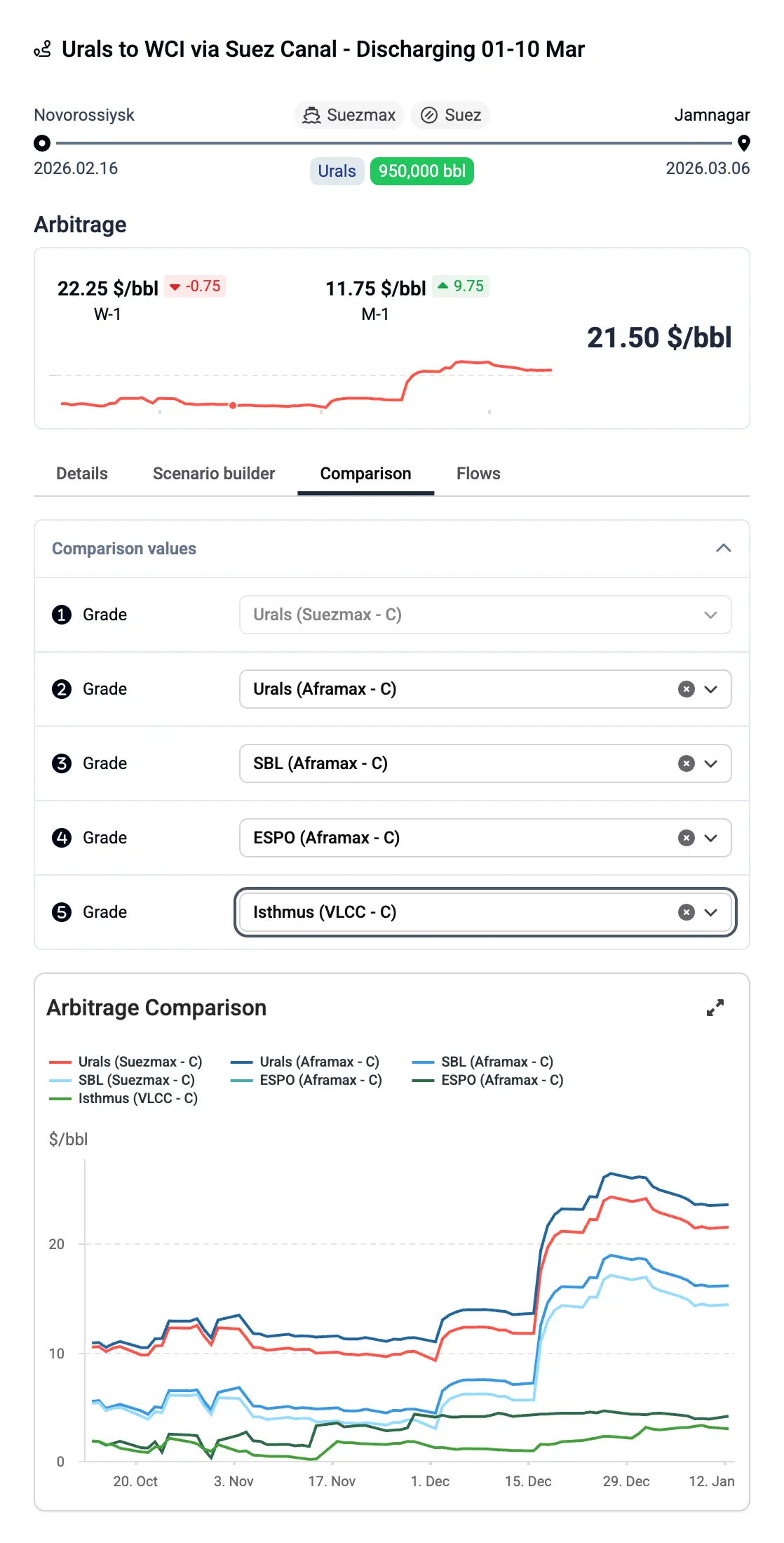
Task: Click the Jamnagar port label
Action: pos(712,115)
